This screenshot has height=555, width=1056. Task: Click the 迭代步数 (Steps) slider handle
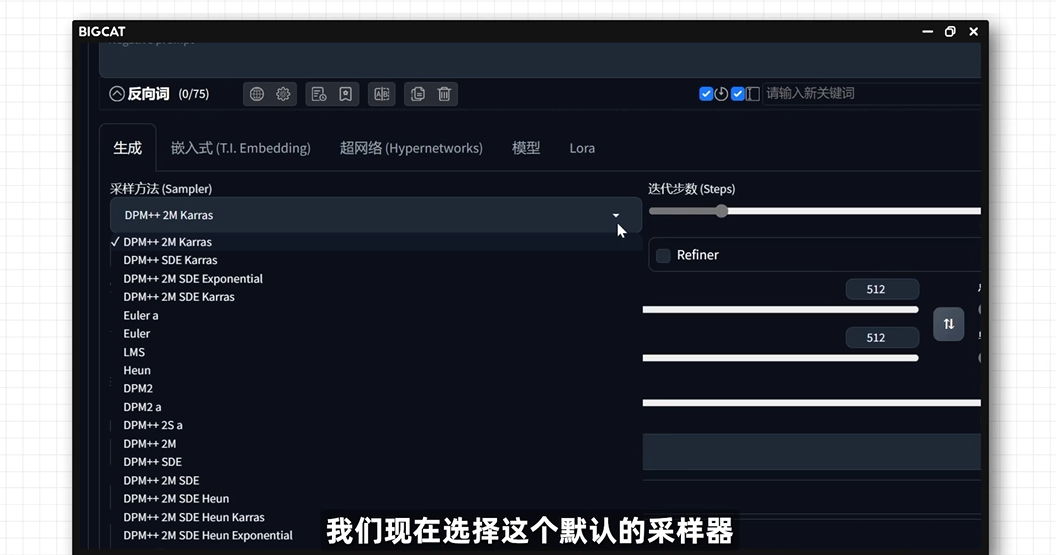click(721, 211)
